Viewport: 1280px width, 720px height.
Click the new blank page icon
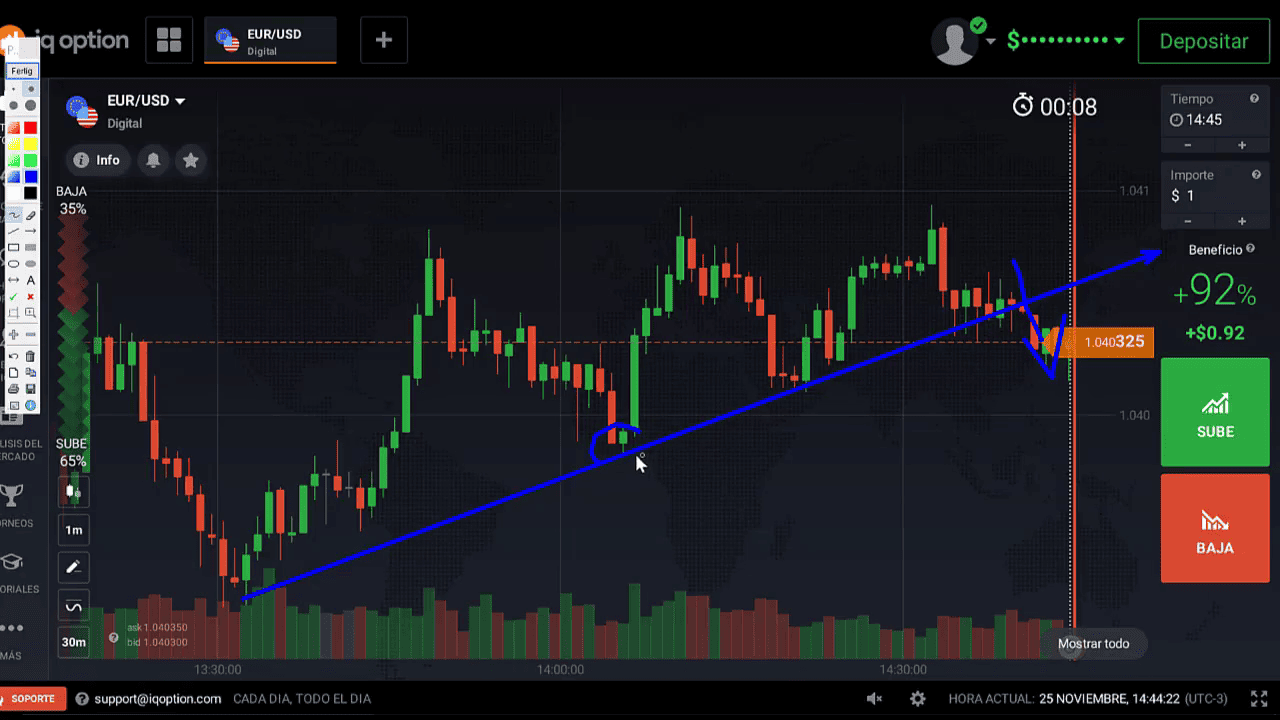pyautogui.click(x=14, y=372)
